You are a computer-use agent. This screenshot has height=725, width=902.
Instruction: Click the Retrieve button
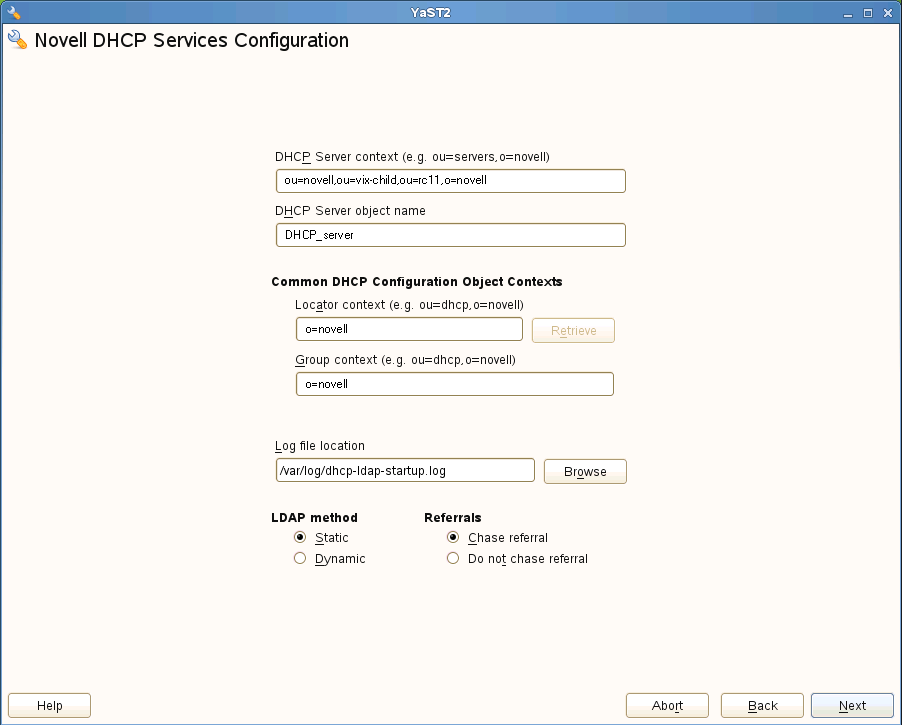click(x=573, y=330)
